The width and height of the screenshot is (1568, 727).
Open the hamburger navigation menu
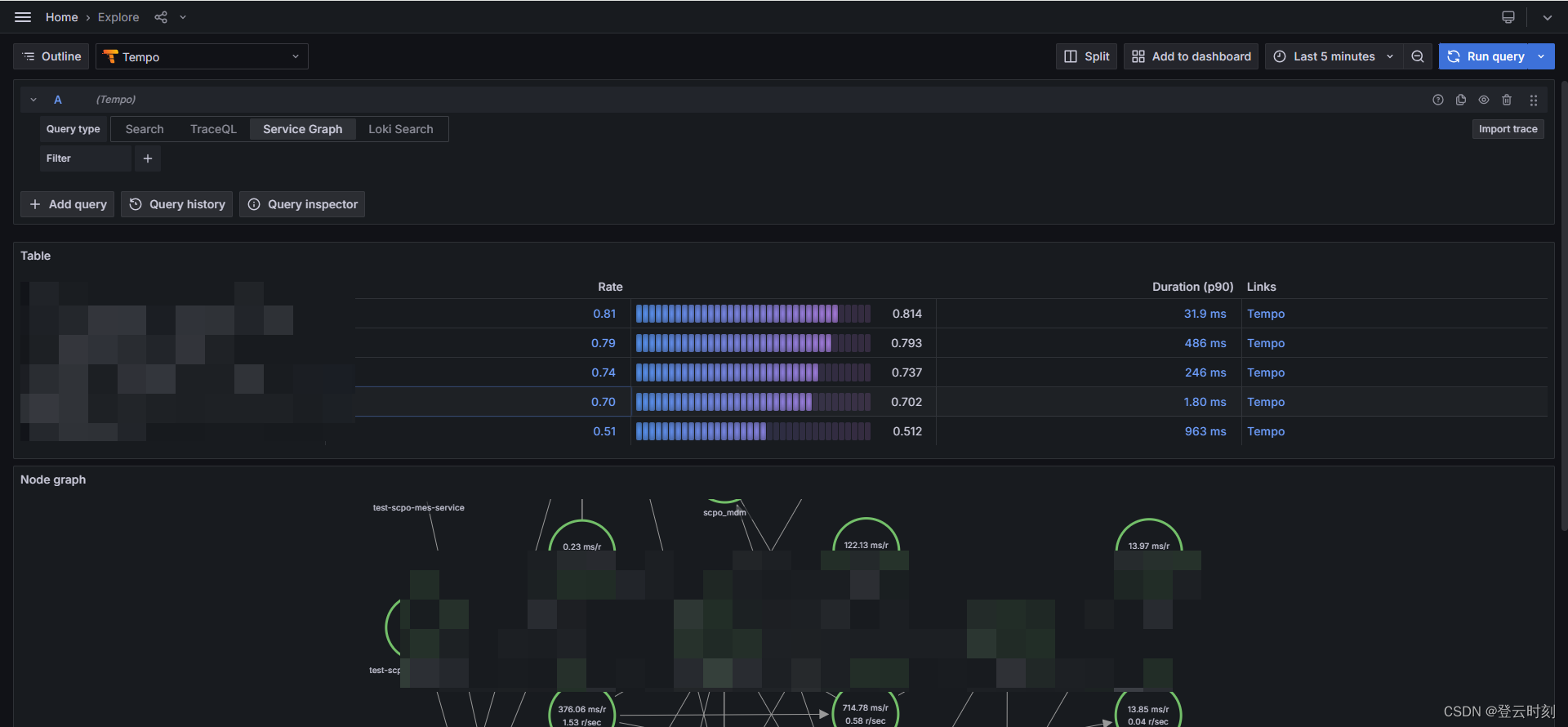[23, 17]
